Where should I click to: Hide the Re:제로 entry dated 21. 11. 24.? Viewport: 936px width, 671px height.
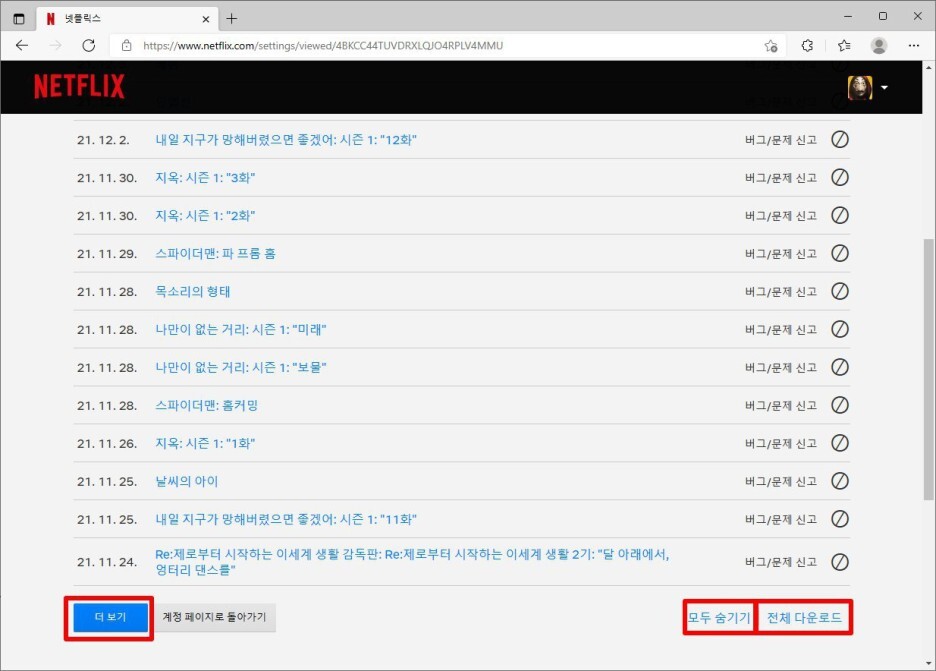[840, 562]
